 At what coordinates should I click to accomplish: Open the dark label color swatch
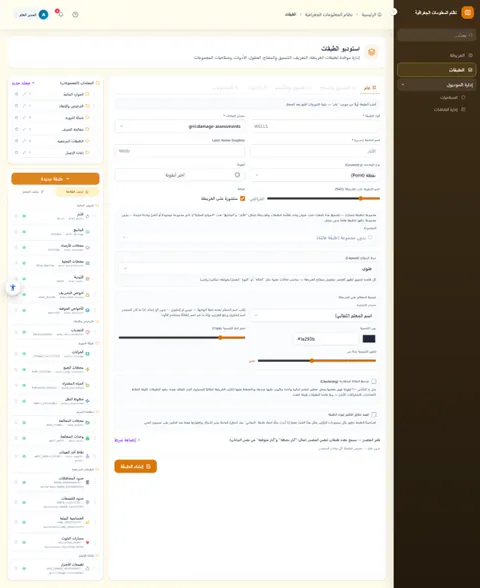[369, 339]
